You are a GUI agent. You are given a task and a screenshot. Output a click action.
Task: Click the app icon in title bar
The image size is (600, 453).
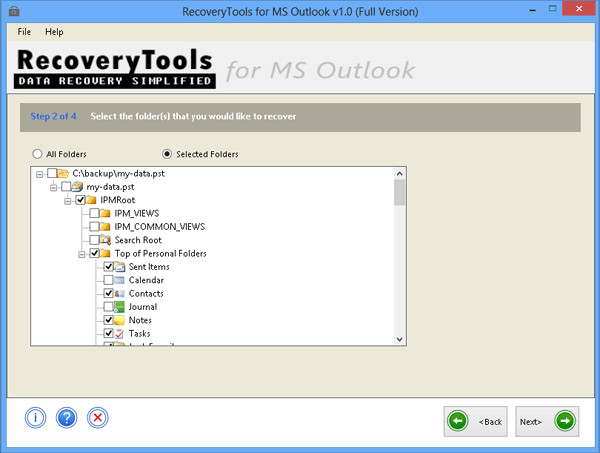[x=14, y=11]
